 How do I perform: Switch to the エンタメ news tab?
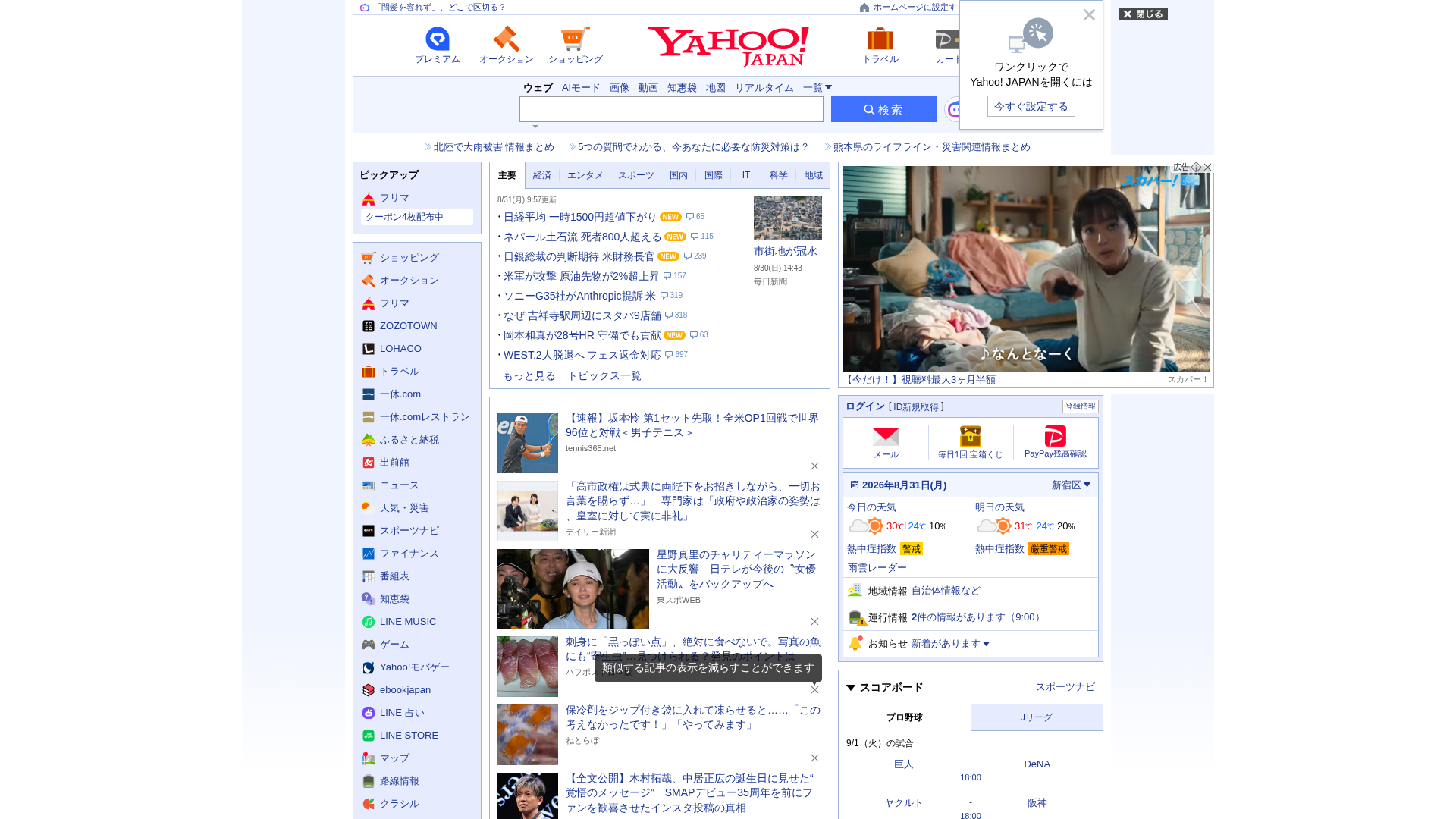pyautogui.click(x=585, y=175)
